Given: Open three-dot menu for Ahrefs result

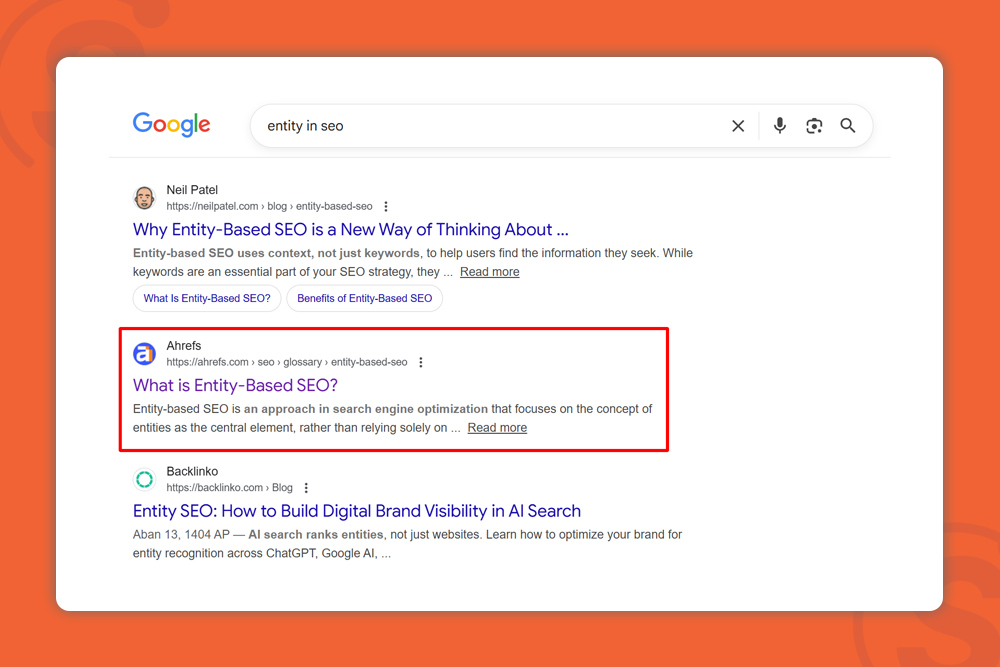Looking at the screenshot, I should (421, 363).
